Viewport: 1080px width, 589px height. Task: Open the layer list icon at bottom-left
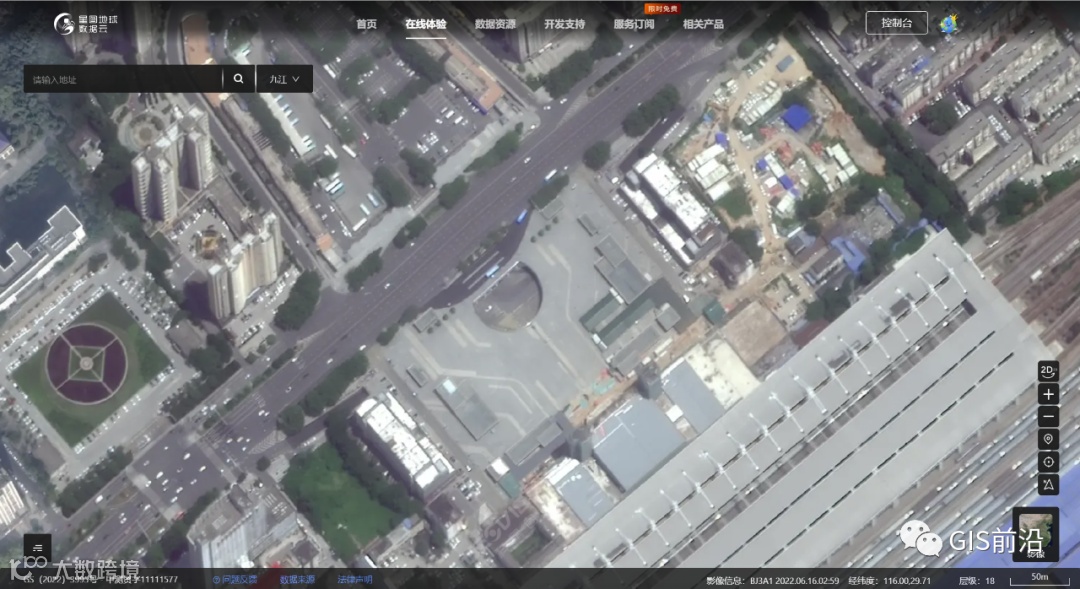click(x=37, y=548)
